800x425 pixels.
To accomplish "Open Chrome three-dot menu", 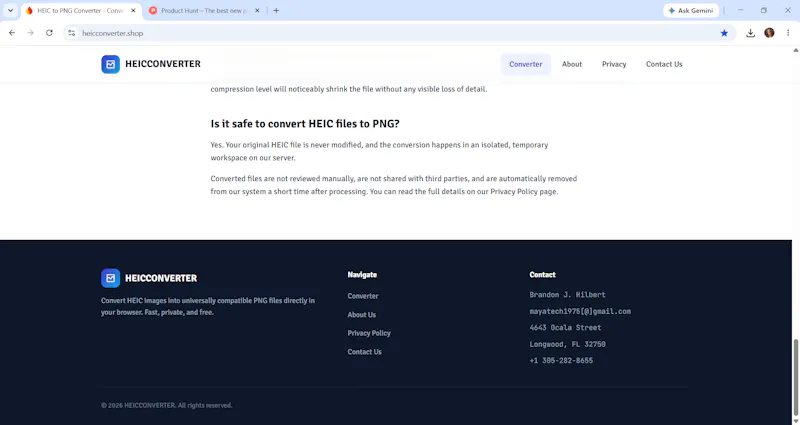I will [x=788, y=33].
